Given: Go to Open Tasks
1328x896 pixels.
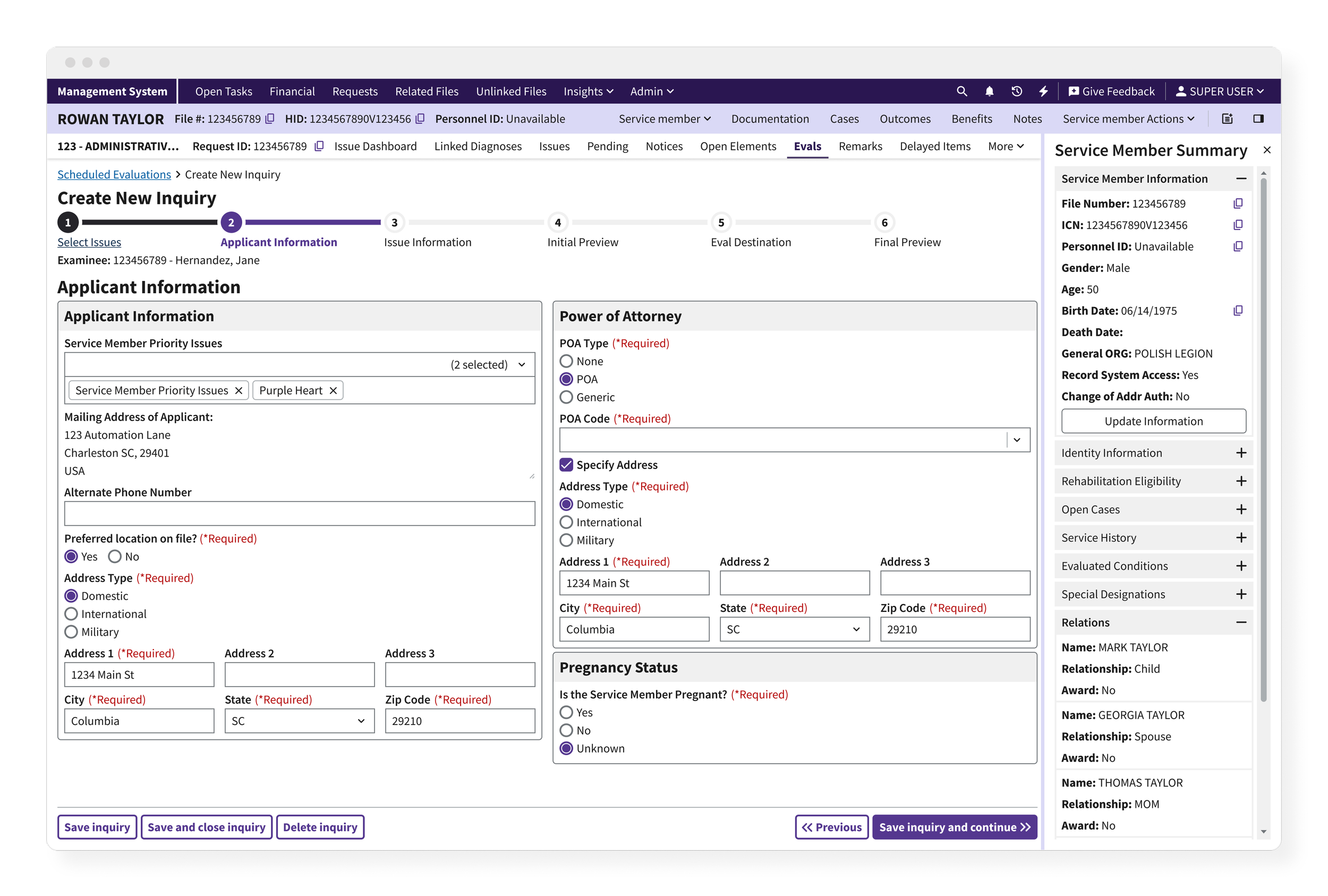Looking at the screenshot, I should (224, 91).
